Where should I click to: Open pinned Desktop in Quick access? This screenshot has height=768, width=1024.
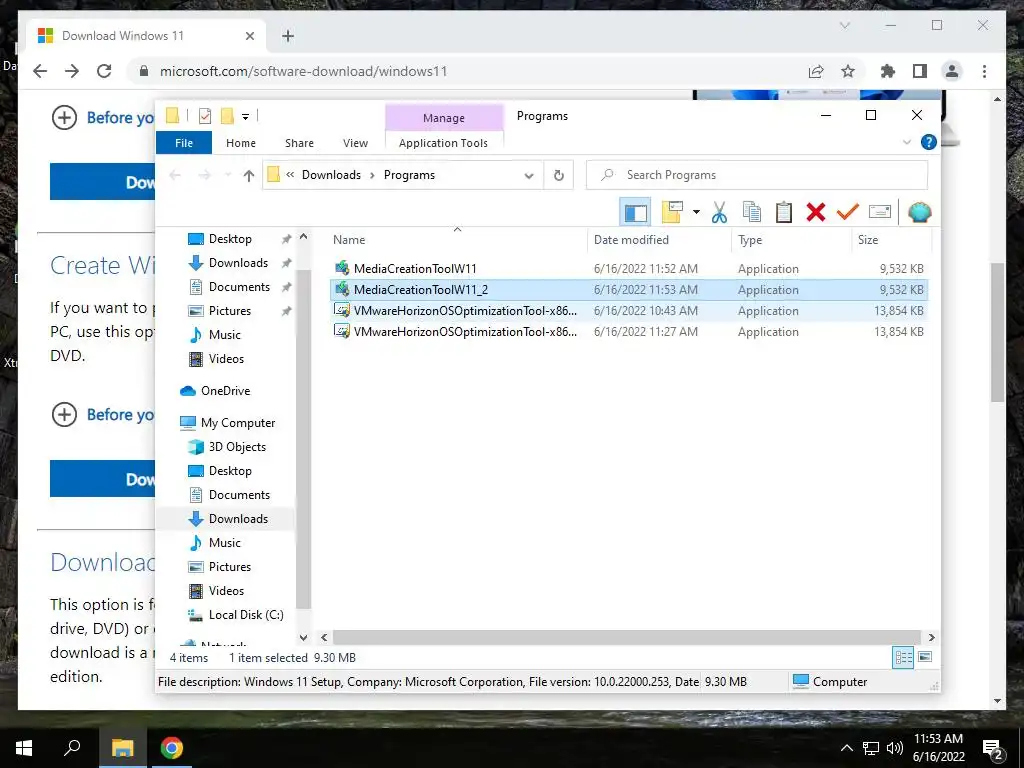coord(230,239)
